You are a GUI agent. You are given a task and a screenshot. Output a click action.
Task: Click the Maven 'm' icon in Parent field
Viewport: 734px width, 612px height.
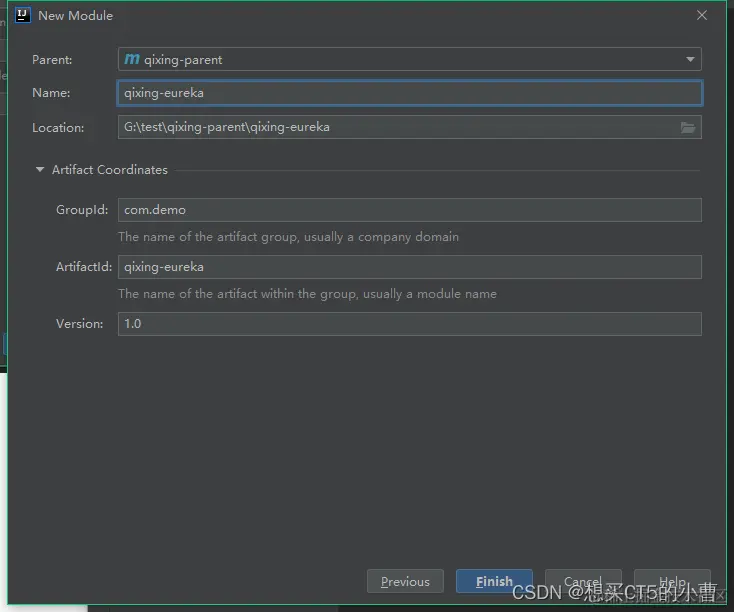pyautogui.click(x=132, y=59)
